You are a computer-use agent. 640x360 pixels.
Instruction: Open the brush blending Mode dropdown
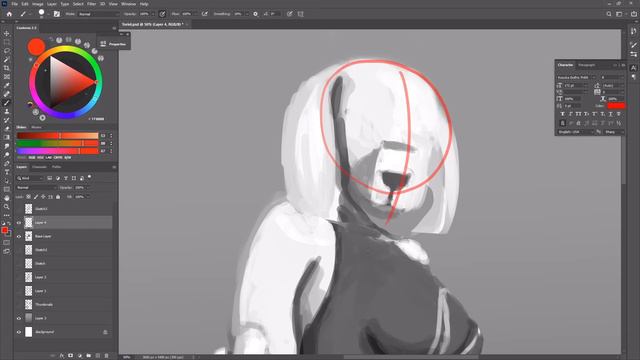click(x=98, y=14)
